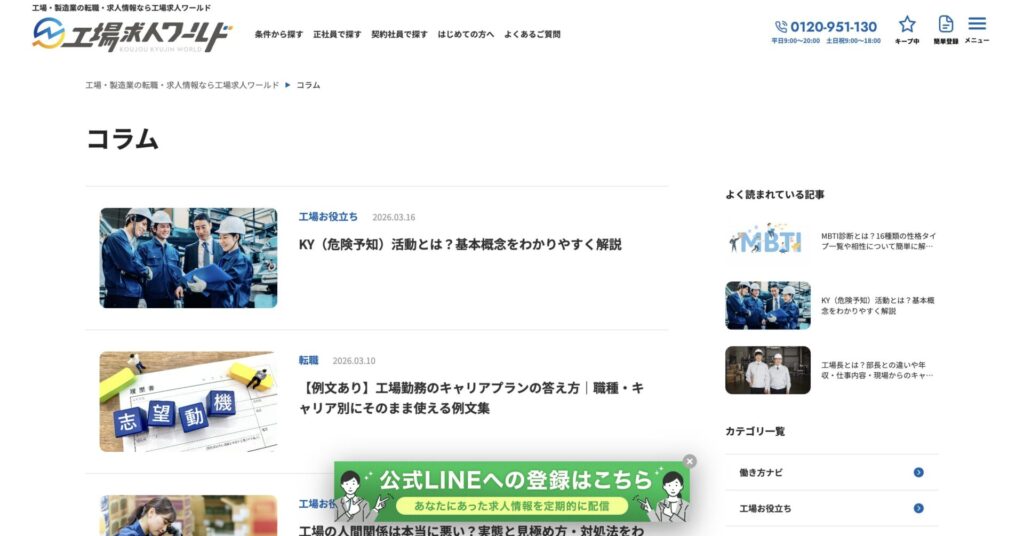This screenshot has width=1024, height=536.
Task: Select the date text 2026.03.10
Action: click(354, 361)
